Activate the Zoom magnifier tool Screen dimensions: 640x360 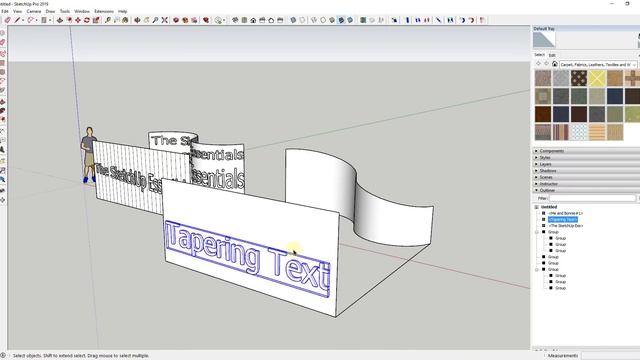pyautogui.click(x=155, y=20)
